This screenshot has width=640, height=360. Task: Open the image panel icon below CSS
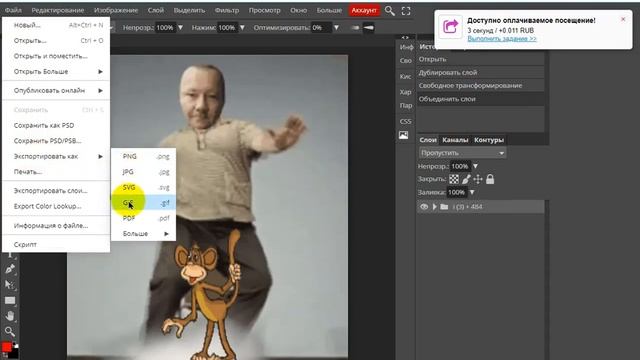[404, 135]
